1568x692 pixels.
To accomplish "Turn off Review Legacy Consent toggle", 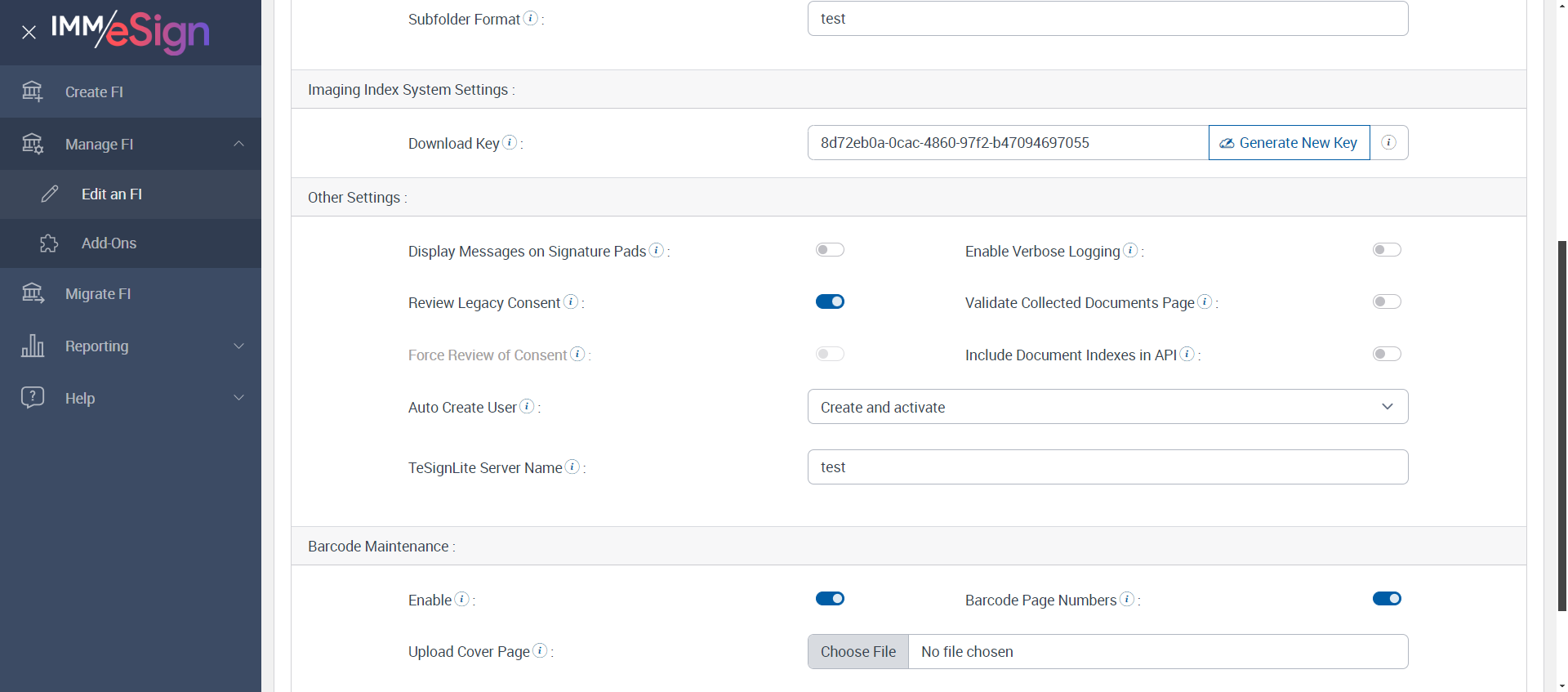I will coord(830,302).
